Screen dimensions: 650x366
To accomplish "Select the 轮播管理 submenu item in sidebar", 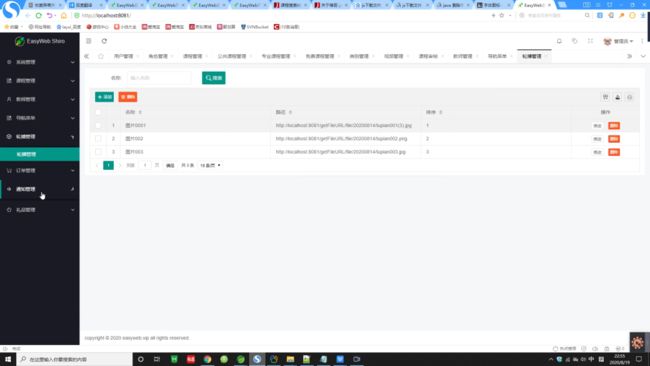I will [x=40, y=154].
